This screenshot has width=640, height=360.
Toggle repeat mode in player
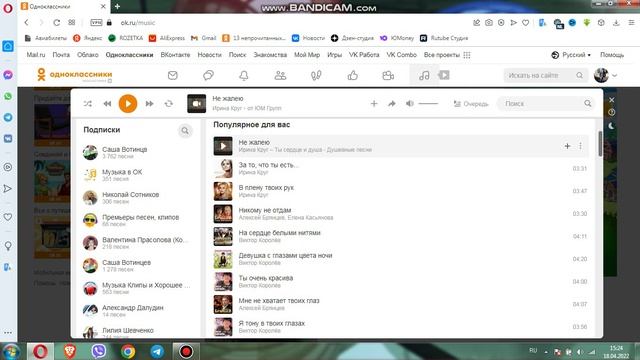pyautogui.click(x=169, y=104)
